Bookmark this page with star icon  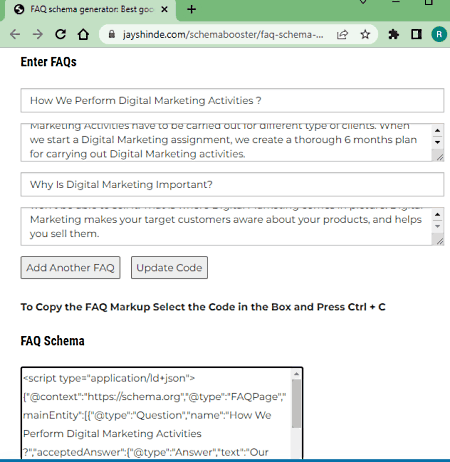coord(365,34)
